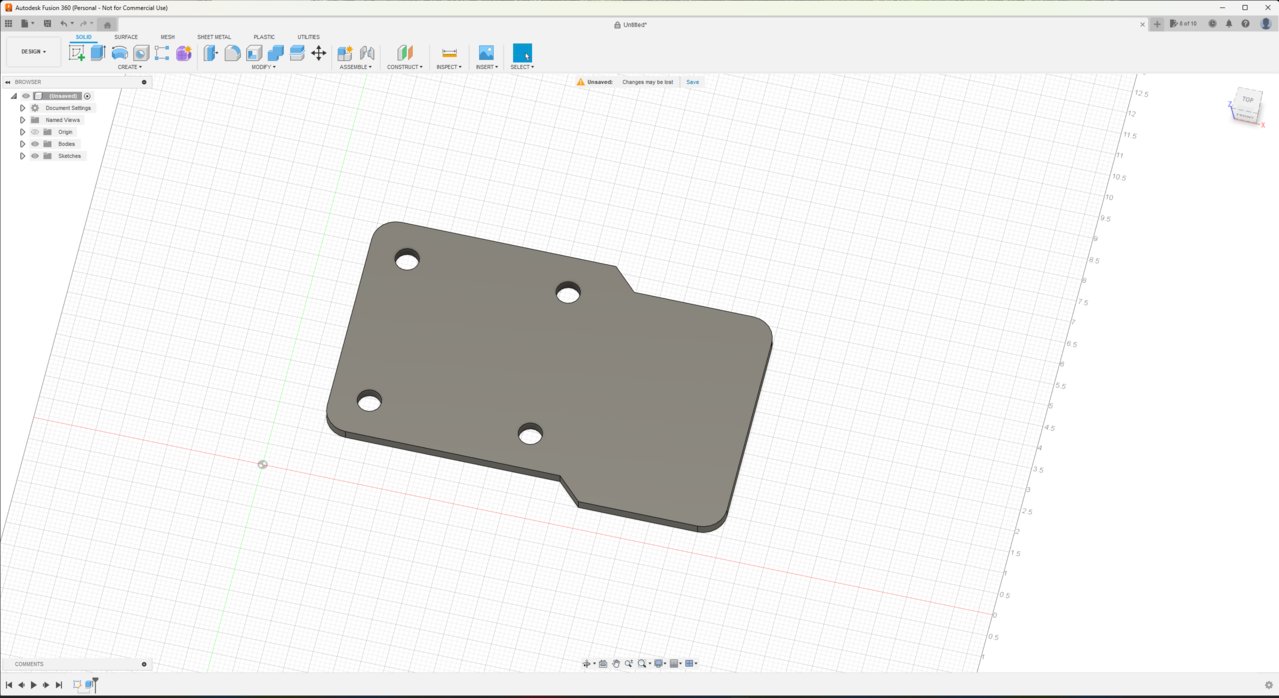Open the notifications bell
This screenshot has width=1279, height=698.
(1229, 23)
